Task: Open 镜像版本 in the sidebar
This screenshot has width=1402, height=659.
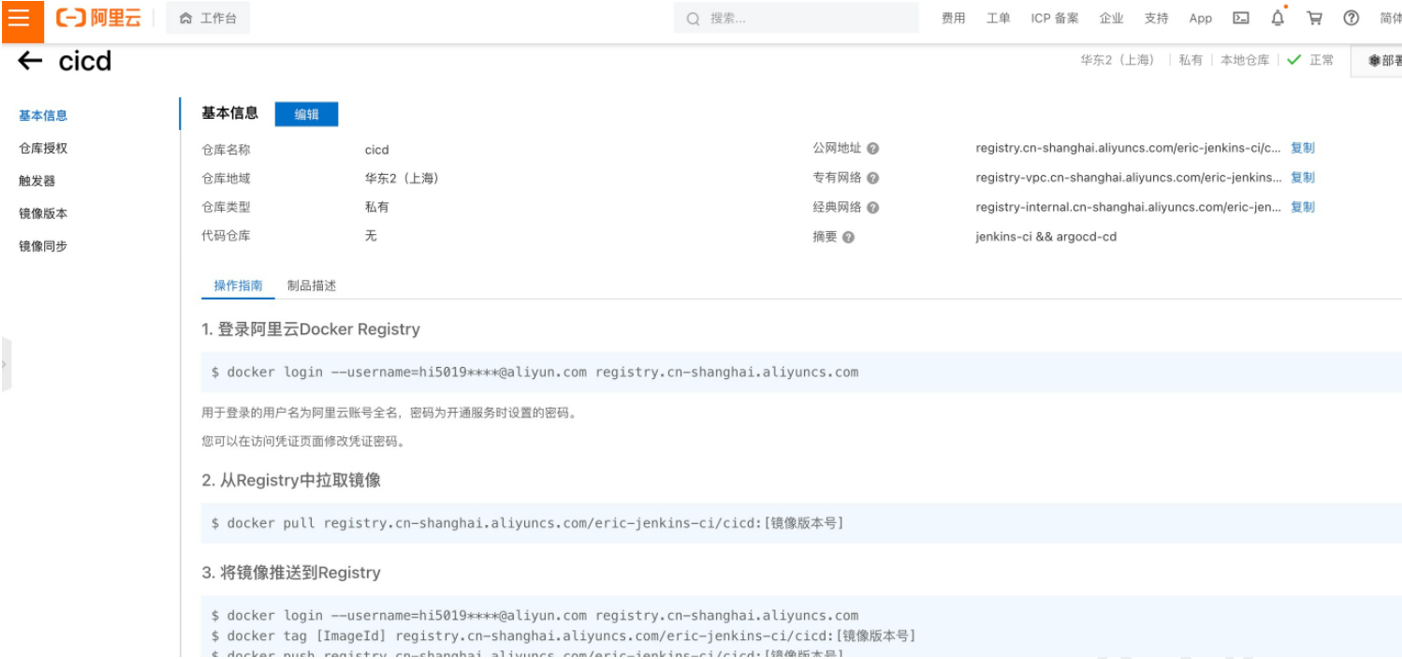Action: [43, 214]
